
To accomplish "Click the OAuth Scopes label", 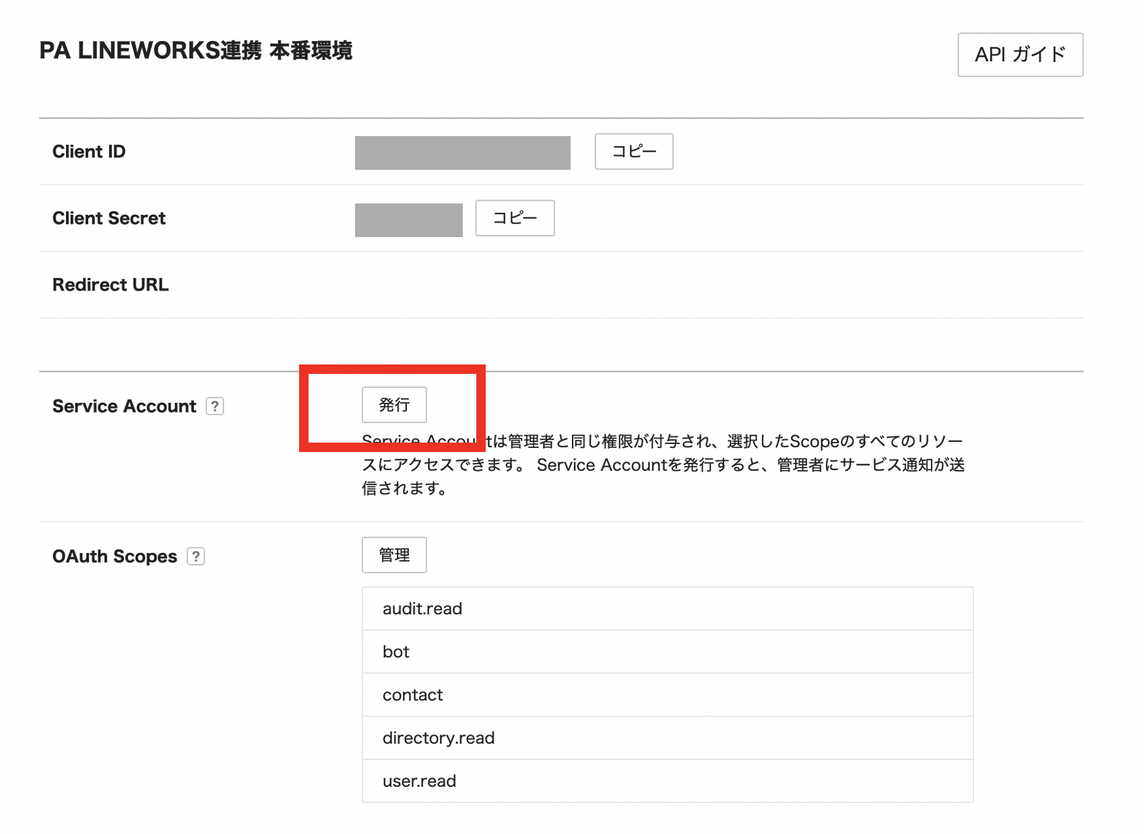I will point(114,556).
